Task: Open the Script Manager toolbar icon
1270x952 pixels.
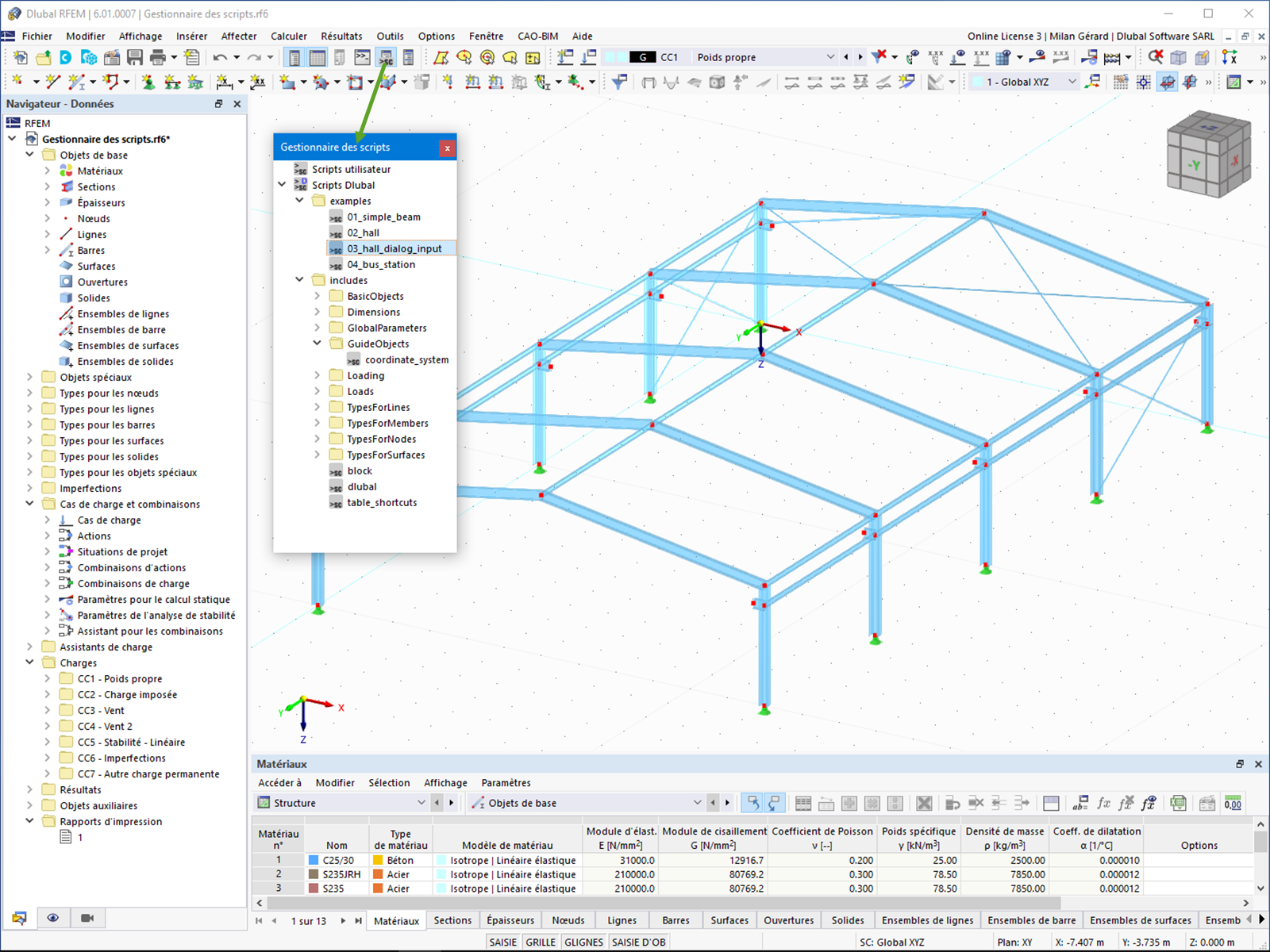Action: pos(386,57)
